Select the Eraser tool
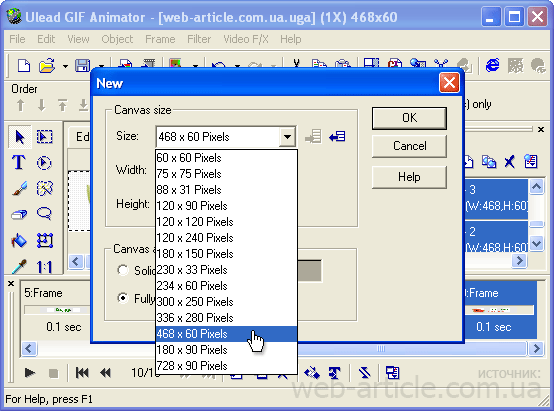This screenshot has height=411, width=554. pos(19,214)
